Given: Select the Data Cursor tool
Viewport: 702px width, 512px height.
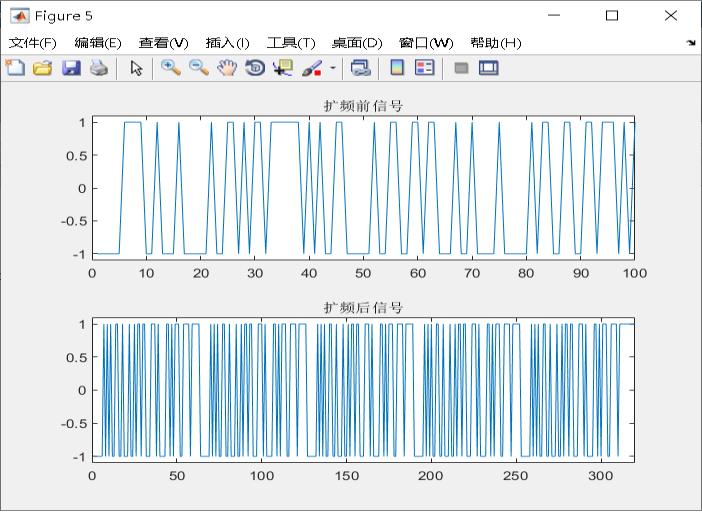Looking at the screenshot, I should [283, 68].
